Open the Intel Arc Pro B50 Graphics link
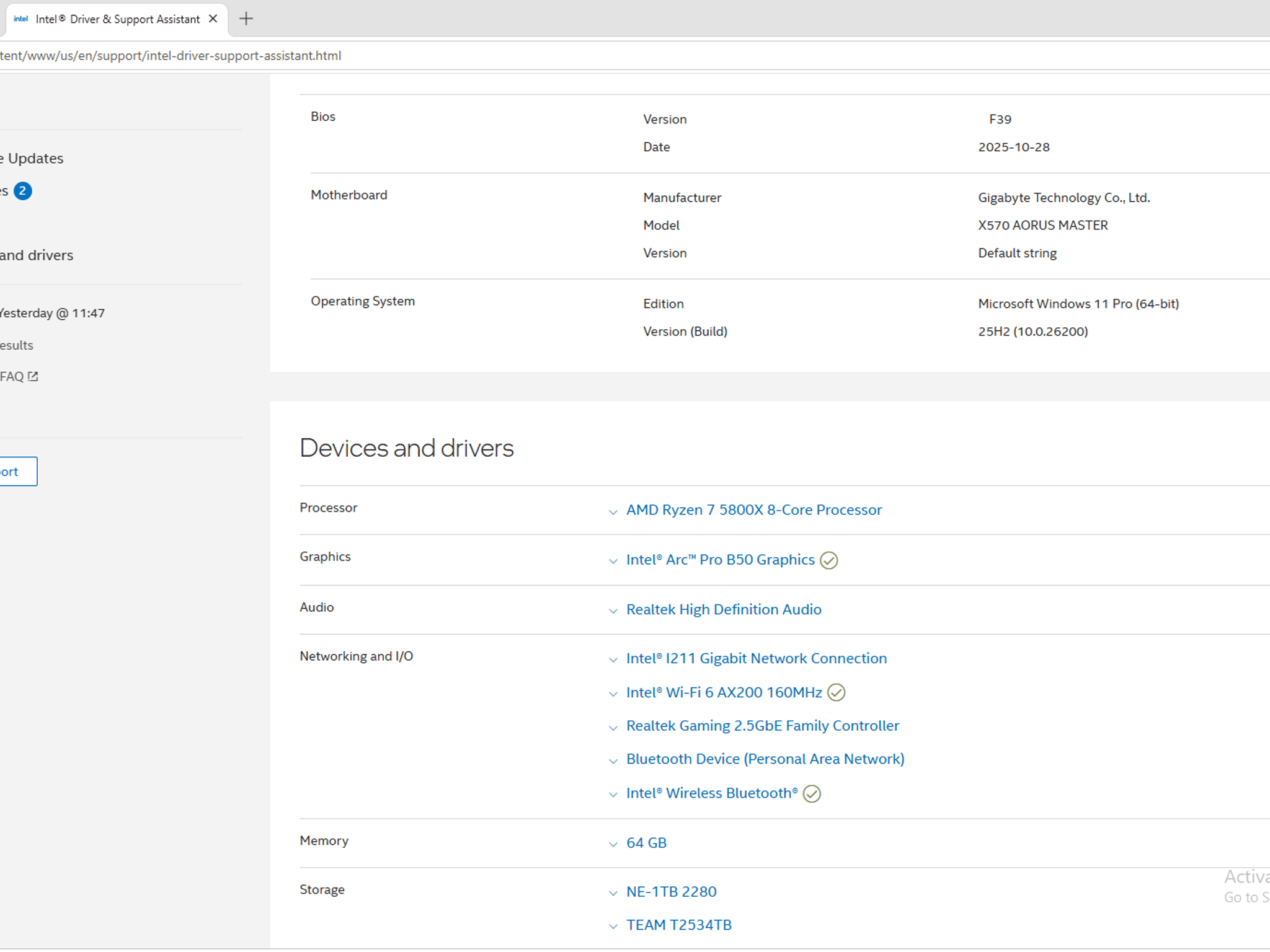The width and height of the screenshot is (1270, 952). 721,560
